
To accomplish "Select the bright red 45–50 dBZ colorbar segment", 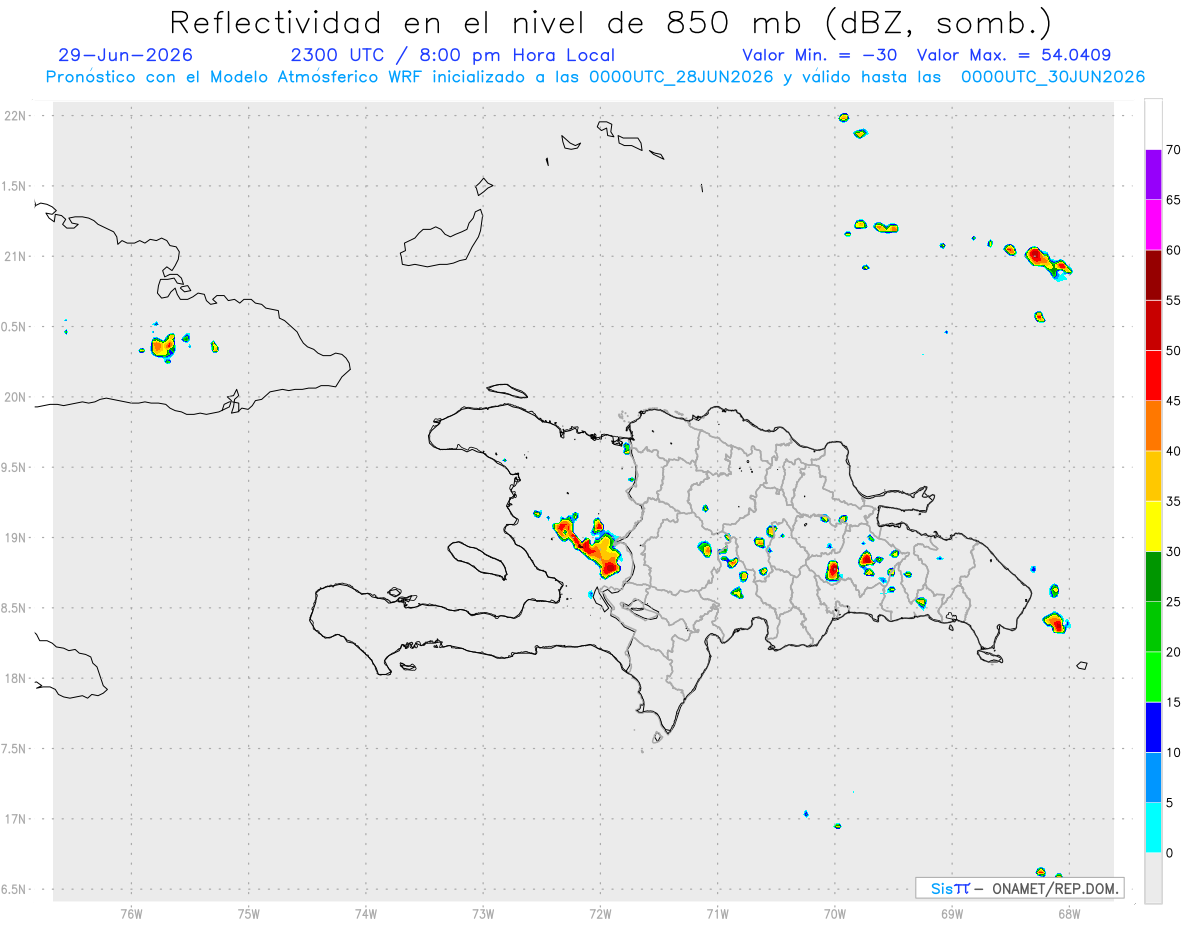I will 1153,376.
